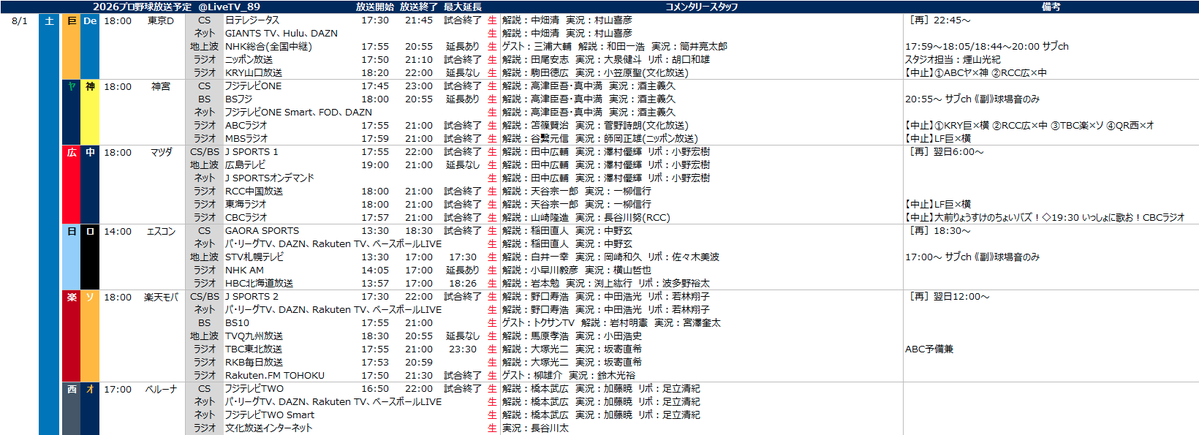Select the channel '広島テレビ'

pos(246,165)
